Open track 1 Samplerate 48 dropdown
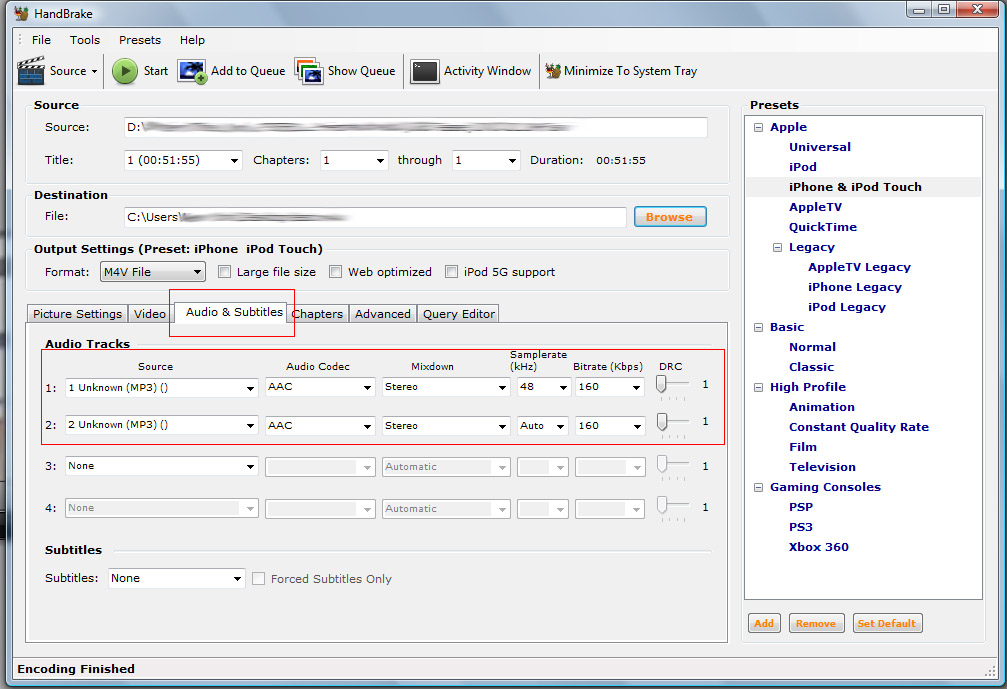 click(543, 387)
